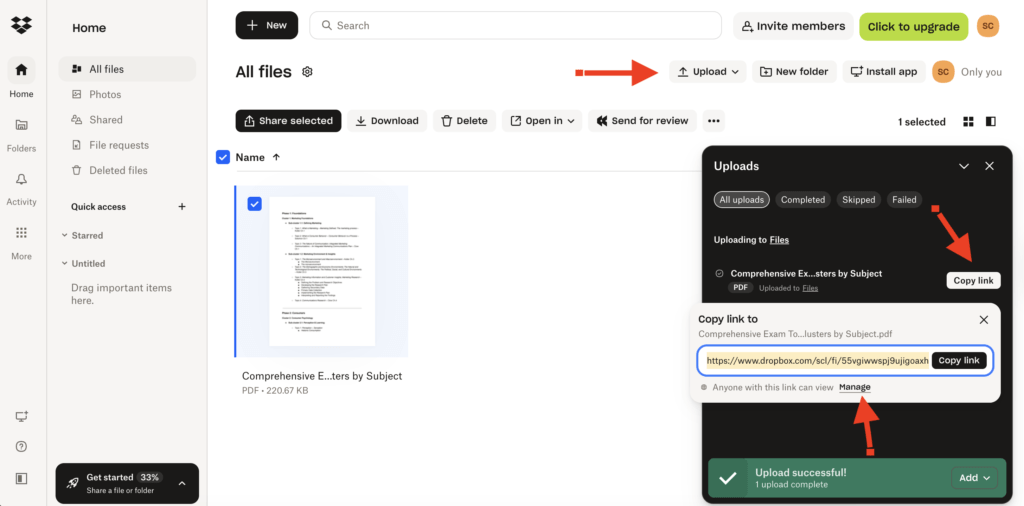This screenshot has height=506, width=1024.
Task: Click Share selected
Action: (289, 121)
